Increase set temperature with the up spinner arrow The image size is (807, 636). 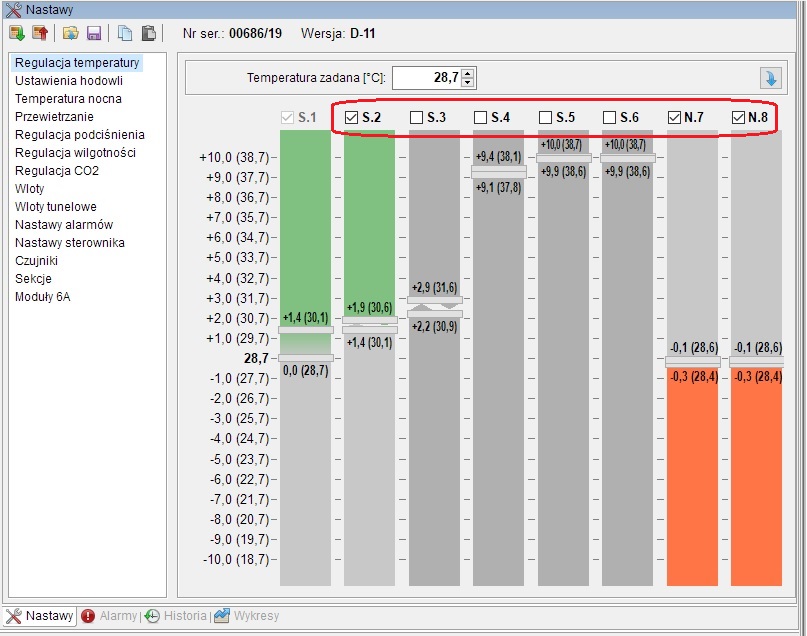pos(469,73)
